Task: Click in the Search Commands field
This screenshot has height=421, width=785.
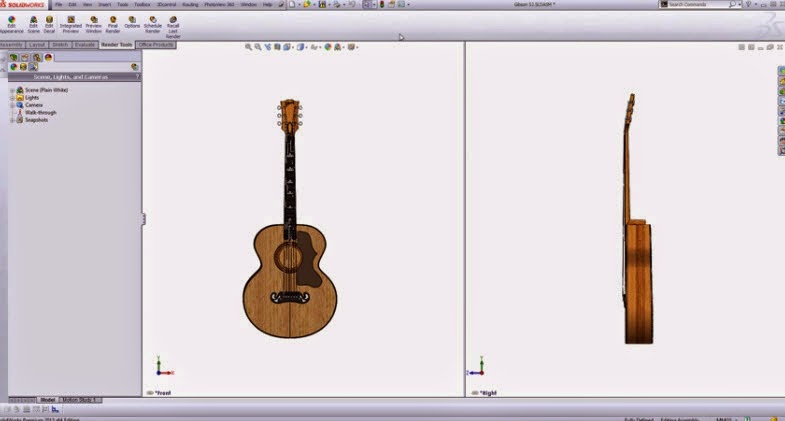Action: [698, 5]
